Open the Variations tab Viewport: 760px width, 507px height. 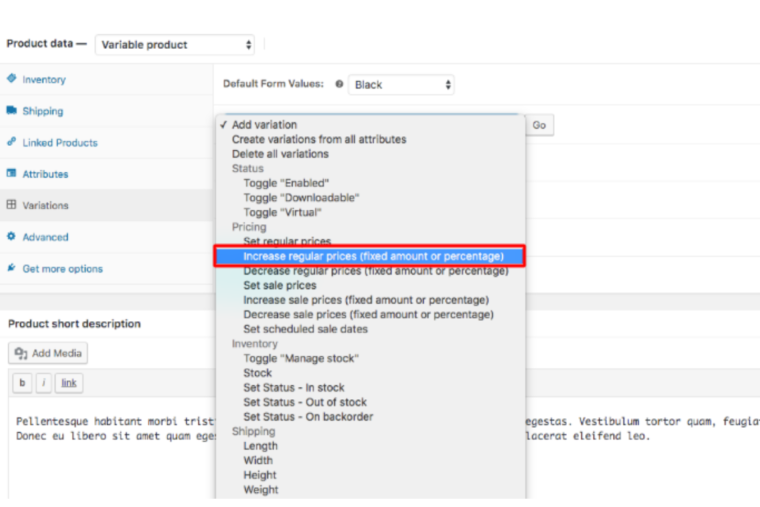coord(106,206)
